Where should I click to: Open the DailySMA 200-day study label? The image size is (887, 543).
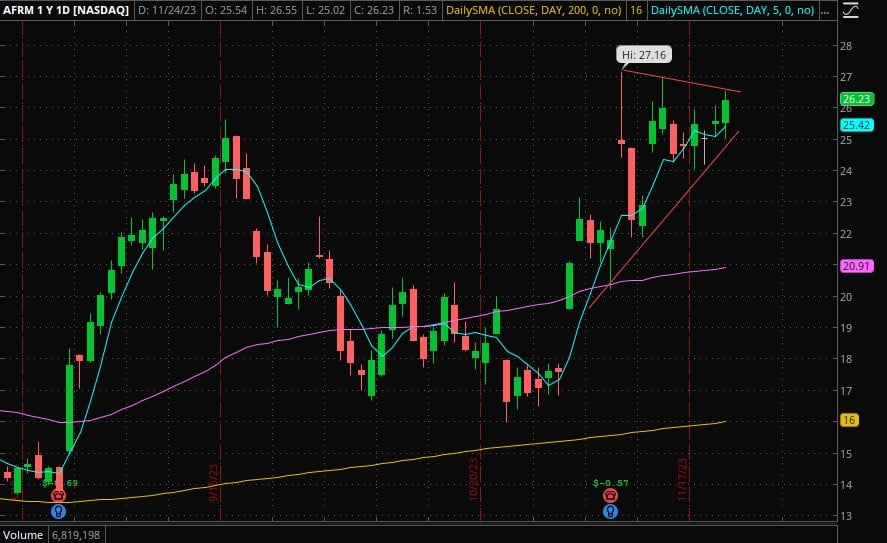[x=533, y=10]
